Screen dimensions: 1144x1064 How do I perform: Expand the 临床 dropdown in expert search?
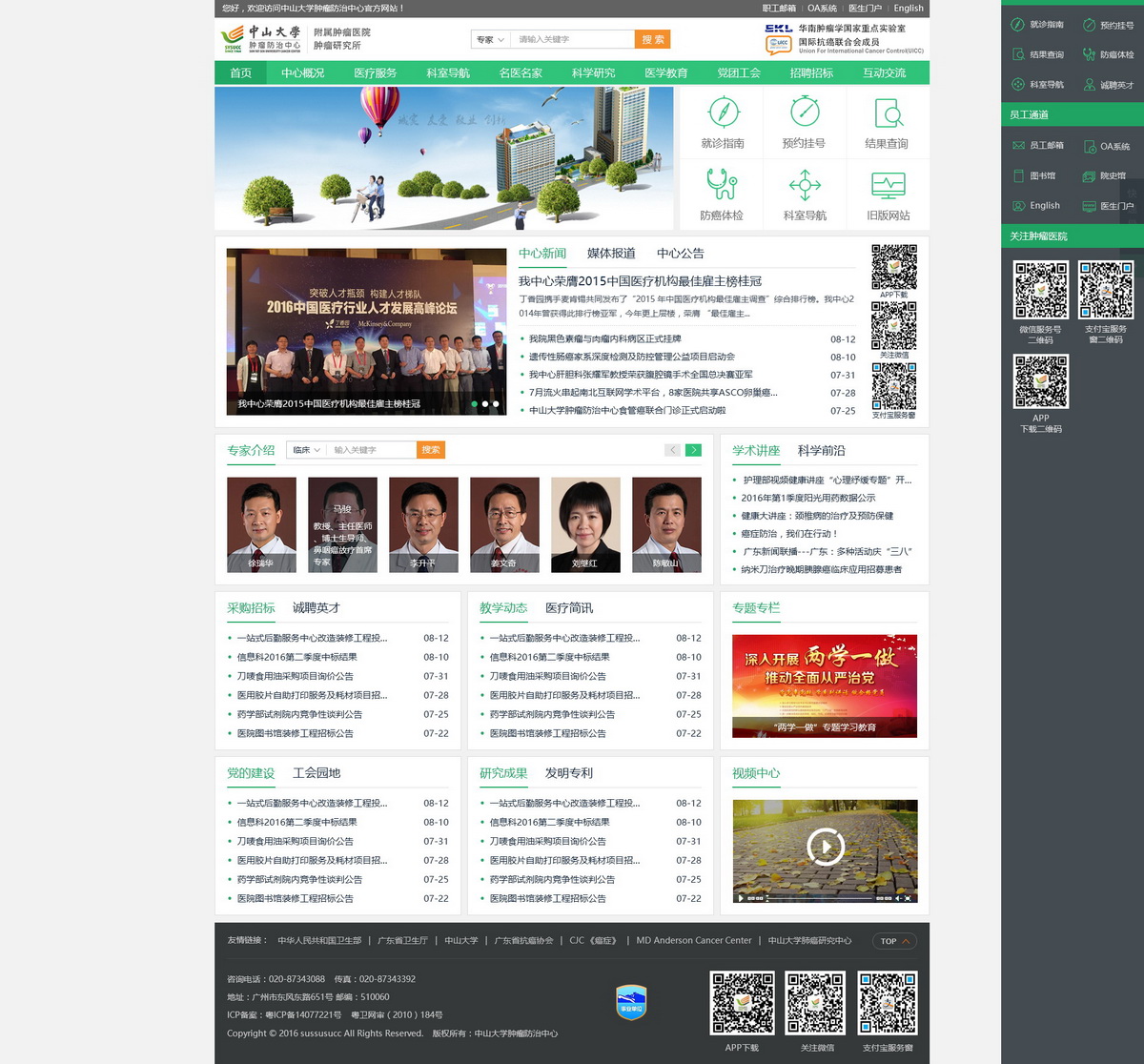tap(306, 450)
